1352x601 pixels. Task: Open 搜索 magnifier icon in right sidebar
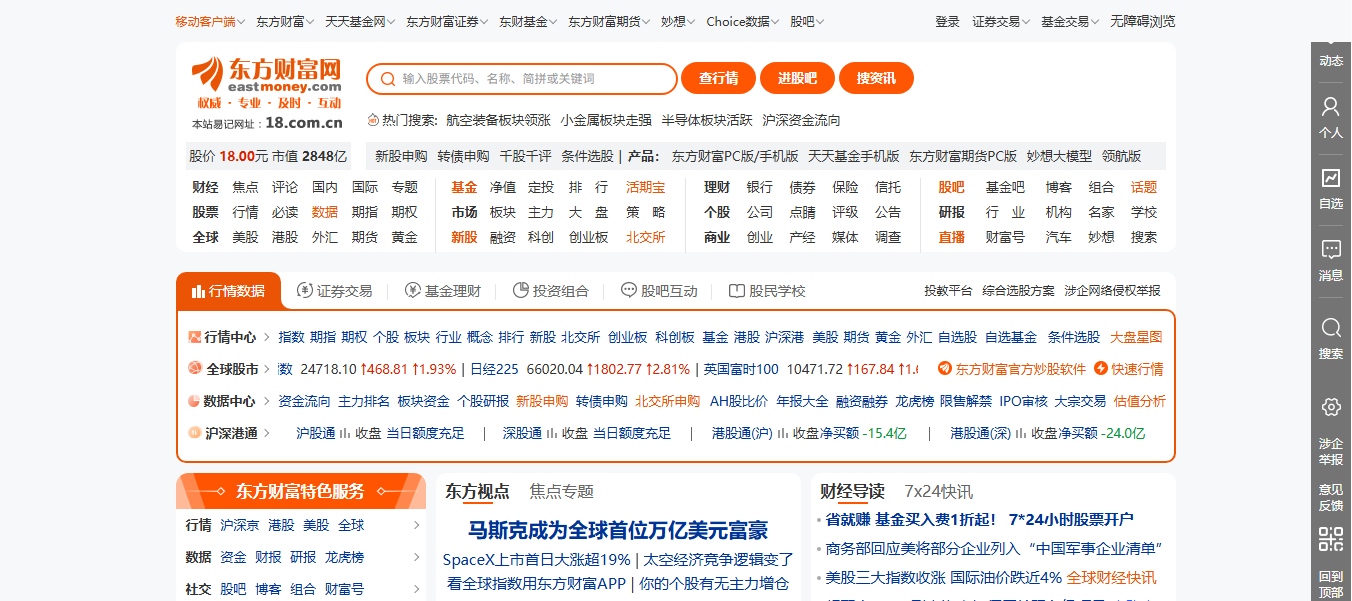[1331, 328]
